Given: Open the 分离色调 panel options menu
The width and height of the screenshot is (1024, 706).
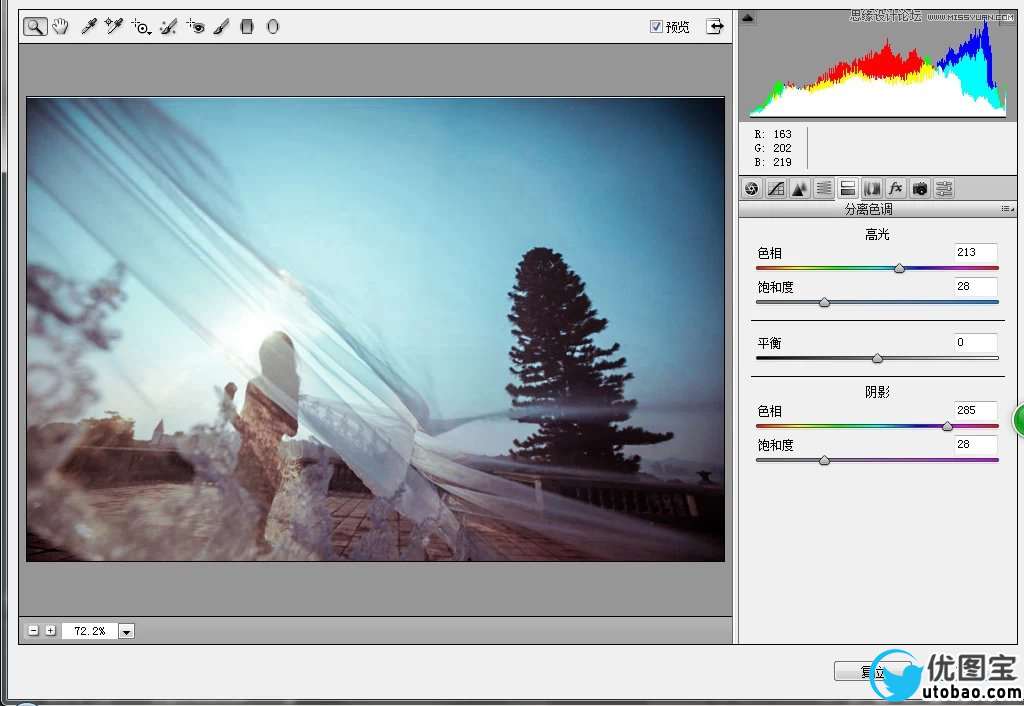Looking at the screenshot, I should [x=1008, y=209].
